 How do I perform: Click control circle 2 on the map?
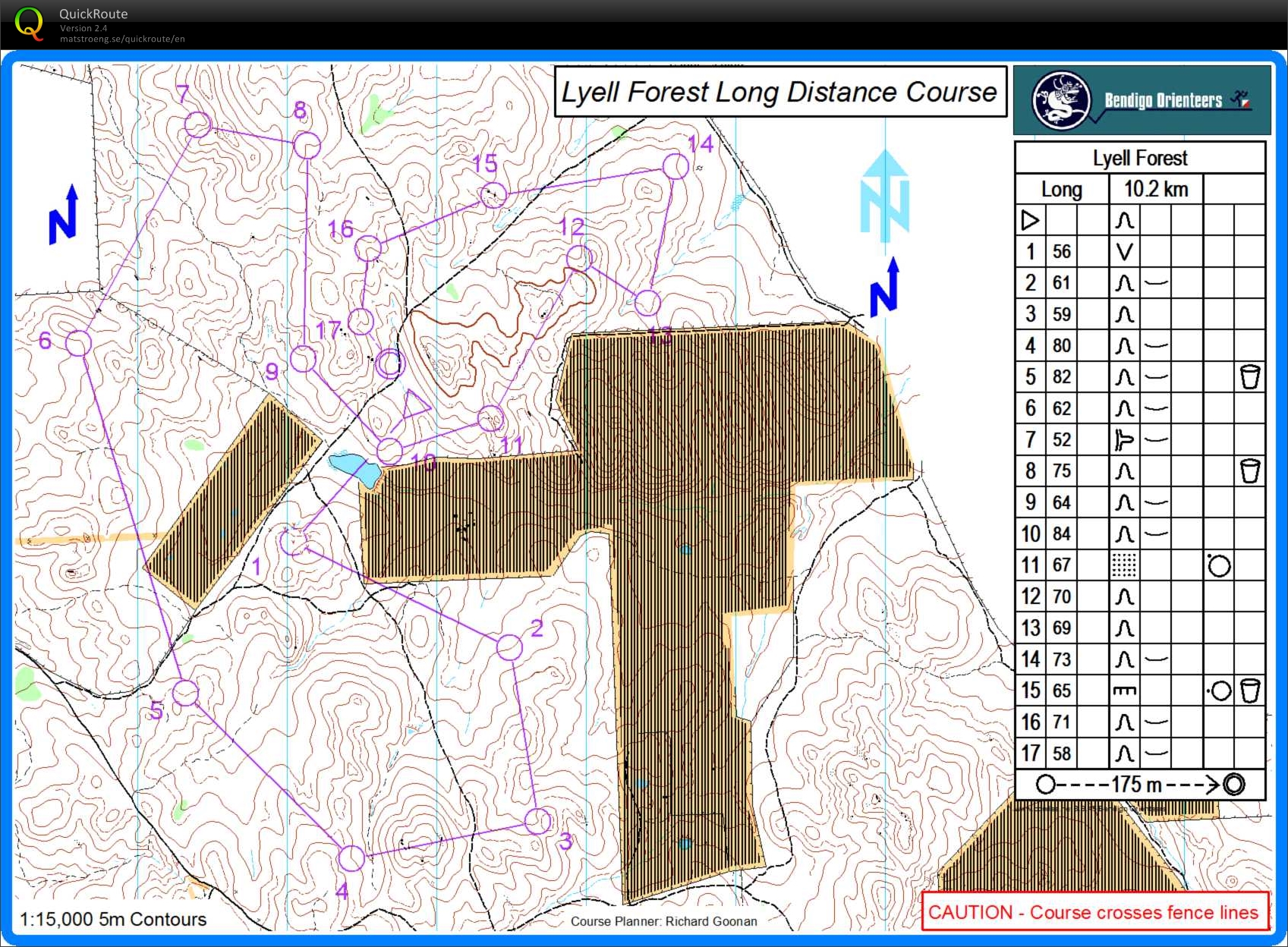pyautogui.click(x=509, y=647)
